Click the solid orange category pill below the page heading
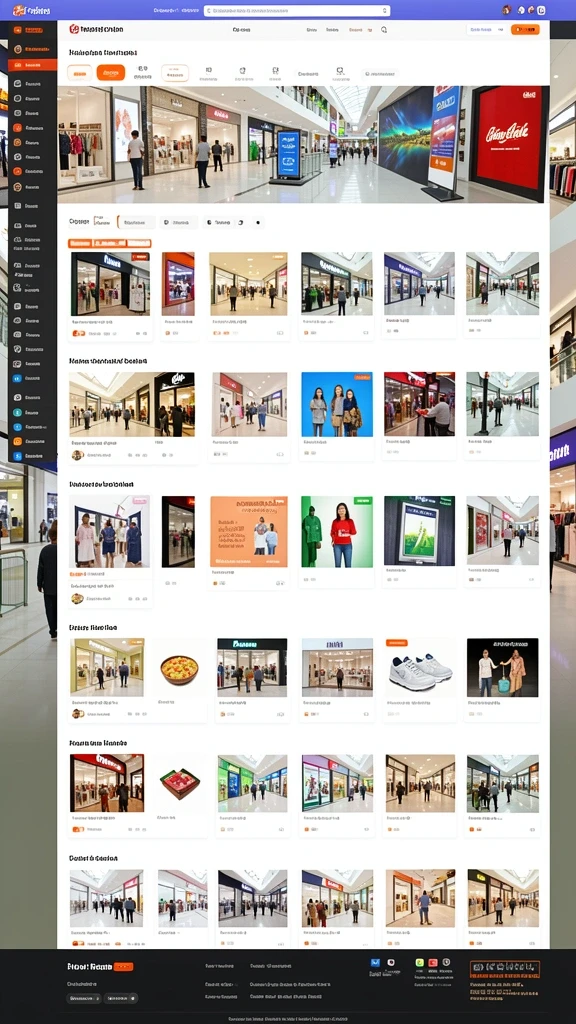Viewport: 576px width, 1024px height. [110, 72]
